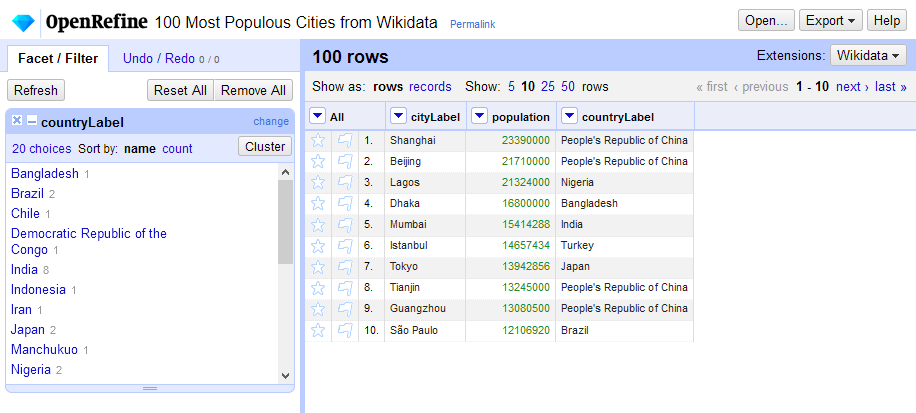Remove all facets
Viewport: 916px width, 413px height.
click(254, 91)
